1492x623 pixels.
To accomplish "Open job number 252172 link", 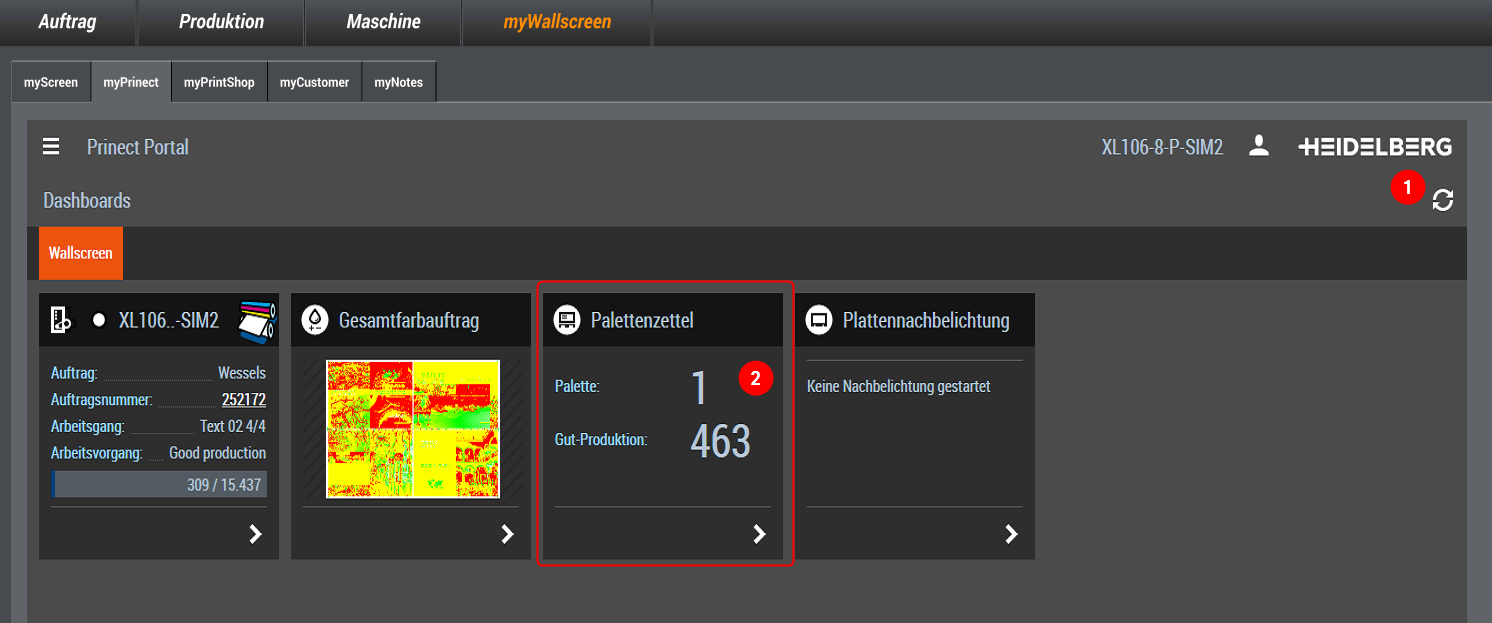I will click(x=243, y=400).
